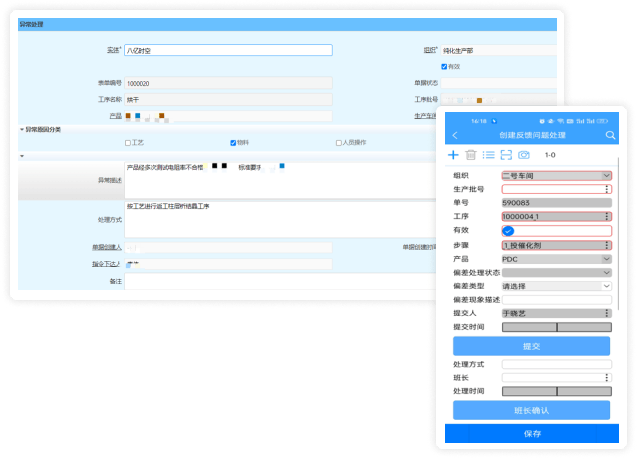Toggle the 有效 checkmark in mobile form
This screenshot has width=637, height=459.
[x=508, y=231]
